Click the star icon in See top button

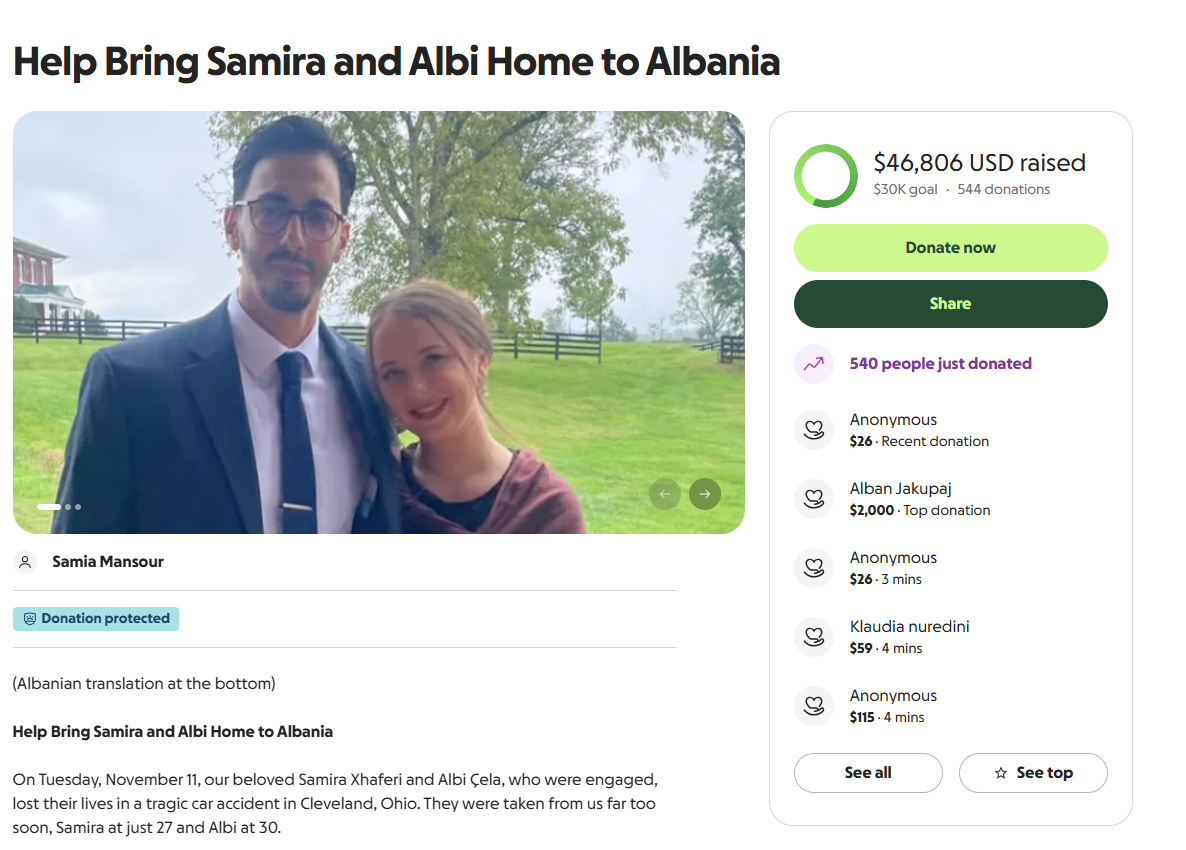[x=1001, y=773]
